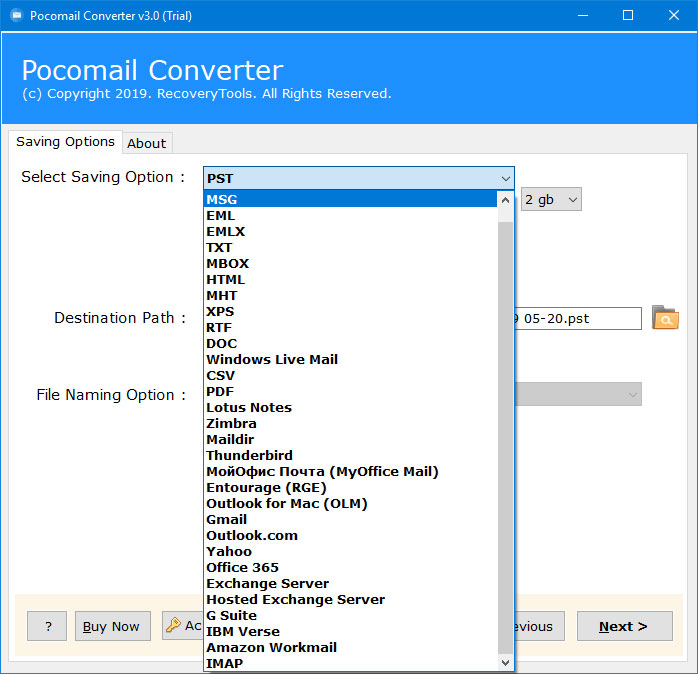Select Amazon Workmail saving option
Screen dimensions: 698x674
pyautogui.click(x=350, y=648)
